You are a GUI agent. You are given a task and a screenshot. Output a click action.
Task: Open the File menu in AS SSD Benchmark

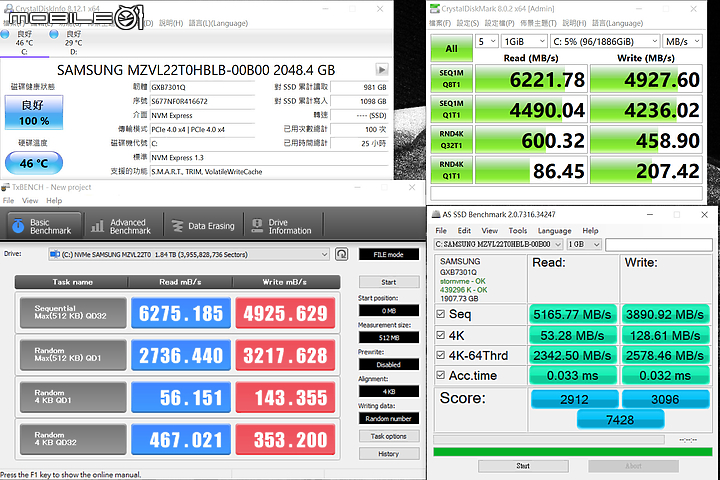click(x=441, y=231)
